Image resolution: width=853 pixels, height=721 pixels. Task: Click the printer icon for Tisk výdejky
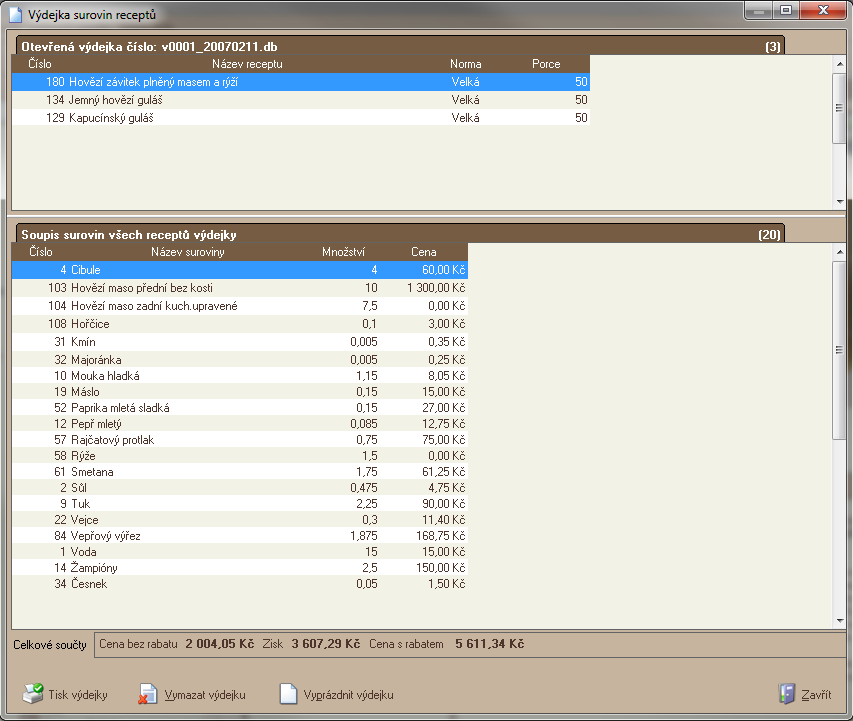[x=33, y=694]
